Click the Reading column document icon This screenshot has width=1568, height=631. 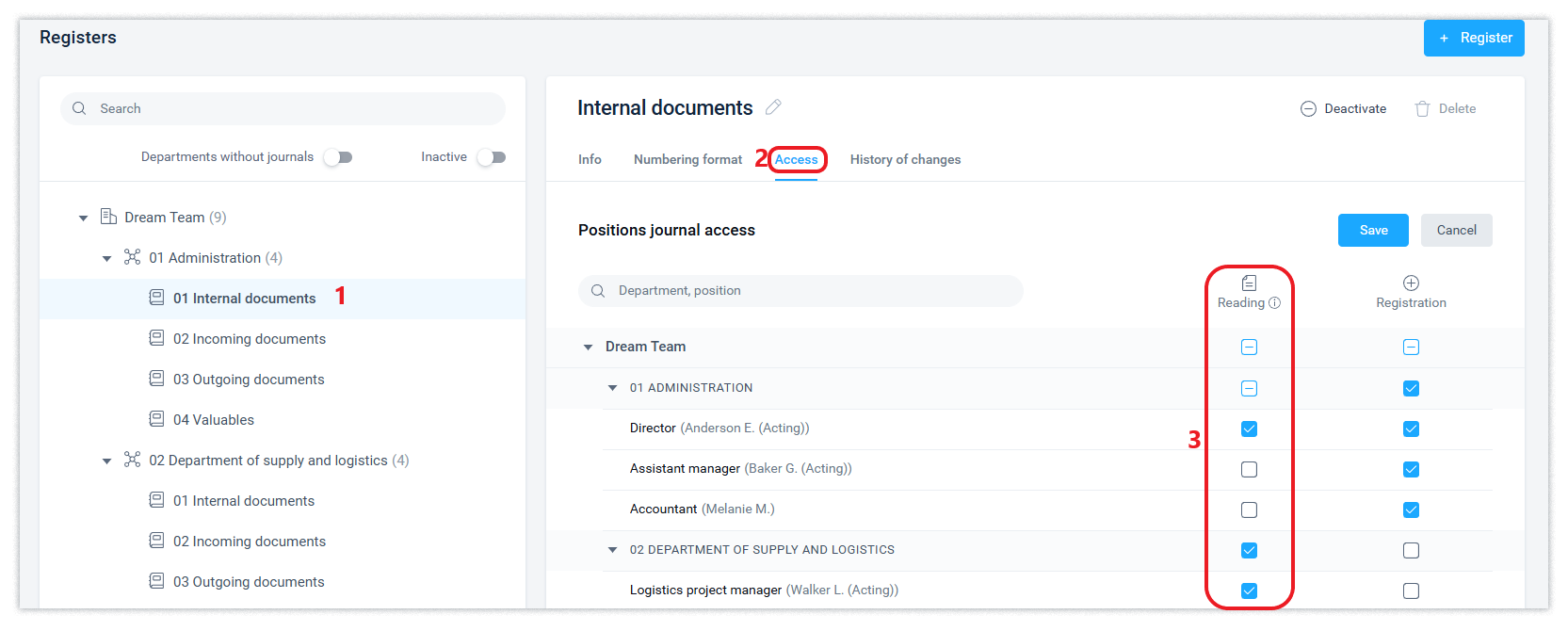pos(1249,283)
